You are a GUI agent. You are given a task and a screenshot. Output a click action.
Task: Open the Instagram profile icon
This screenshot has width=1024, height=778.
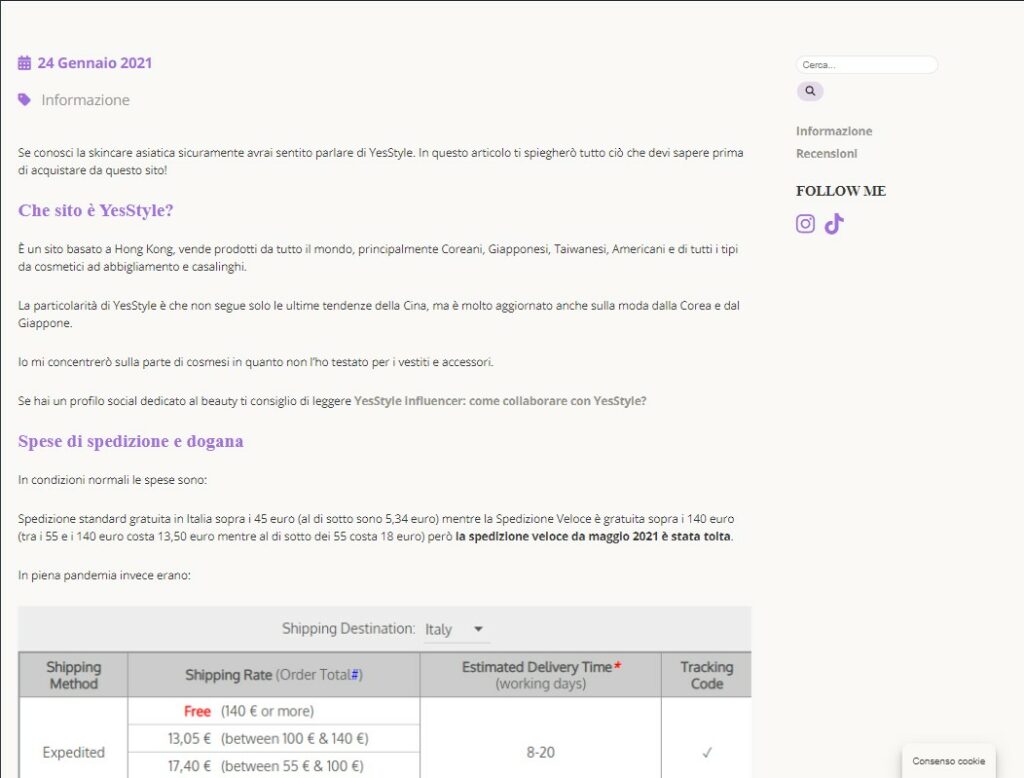tap(805, 223)
